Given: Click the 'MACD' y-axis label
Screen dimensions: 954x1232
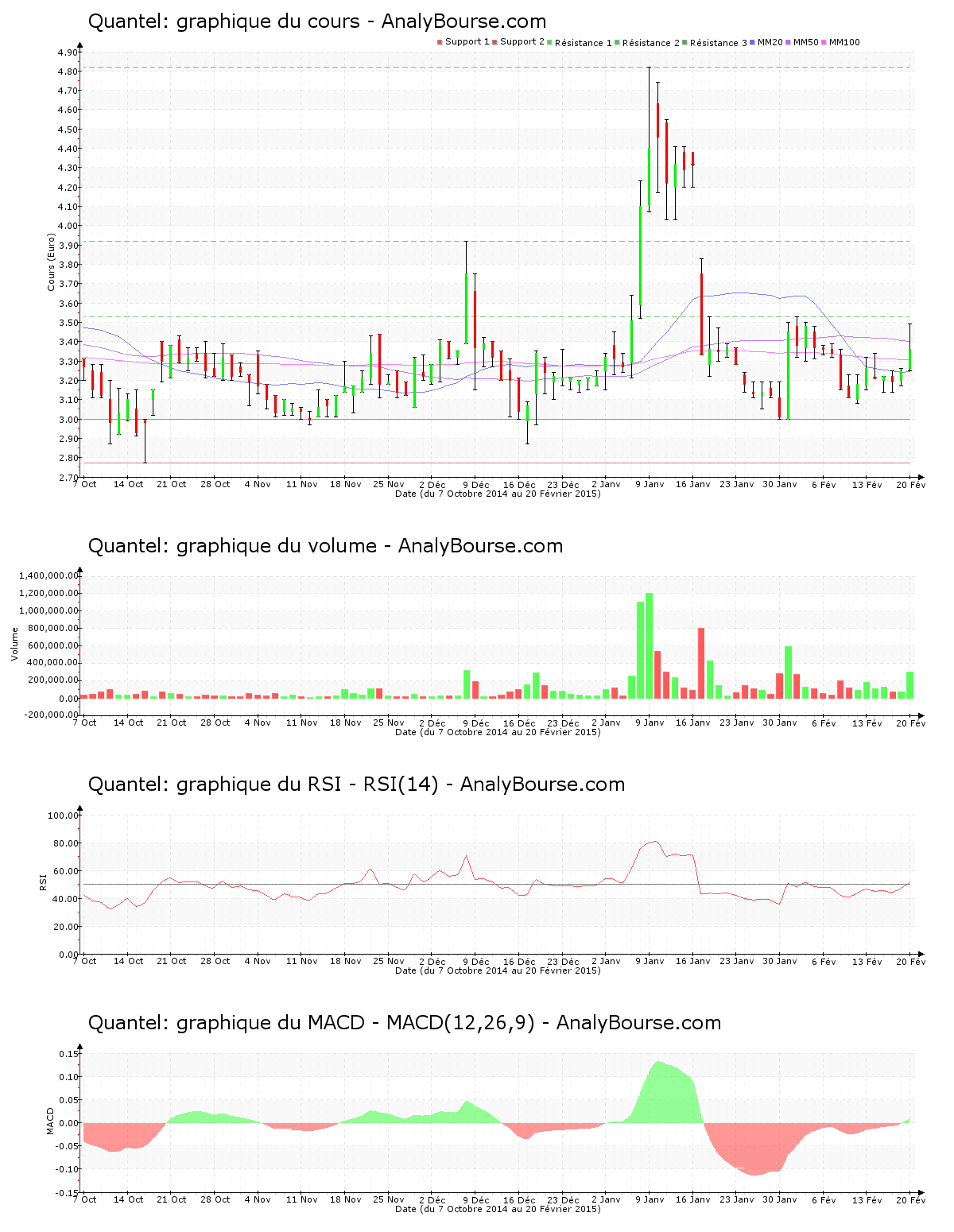Looking at the screenshot, I should [51, 1121].
